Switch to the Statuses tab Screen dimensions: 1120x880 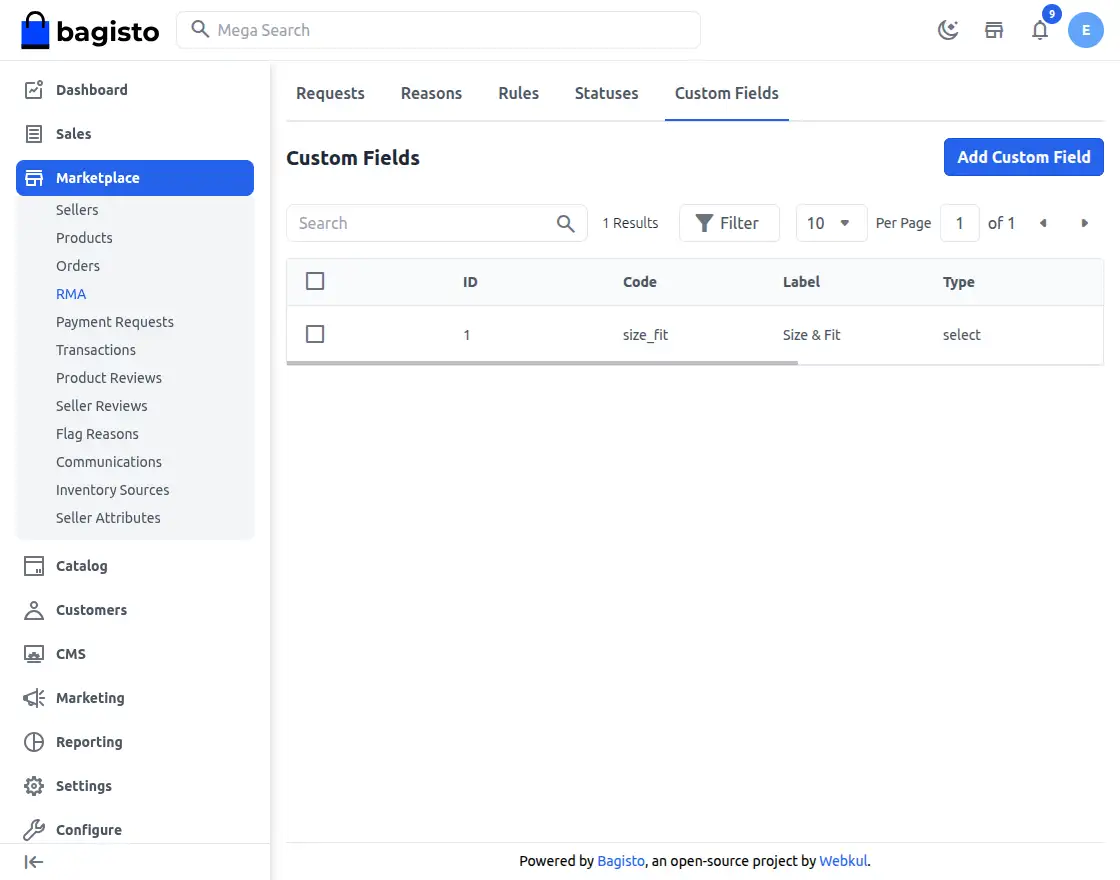click(606, 93)
